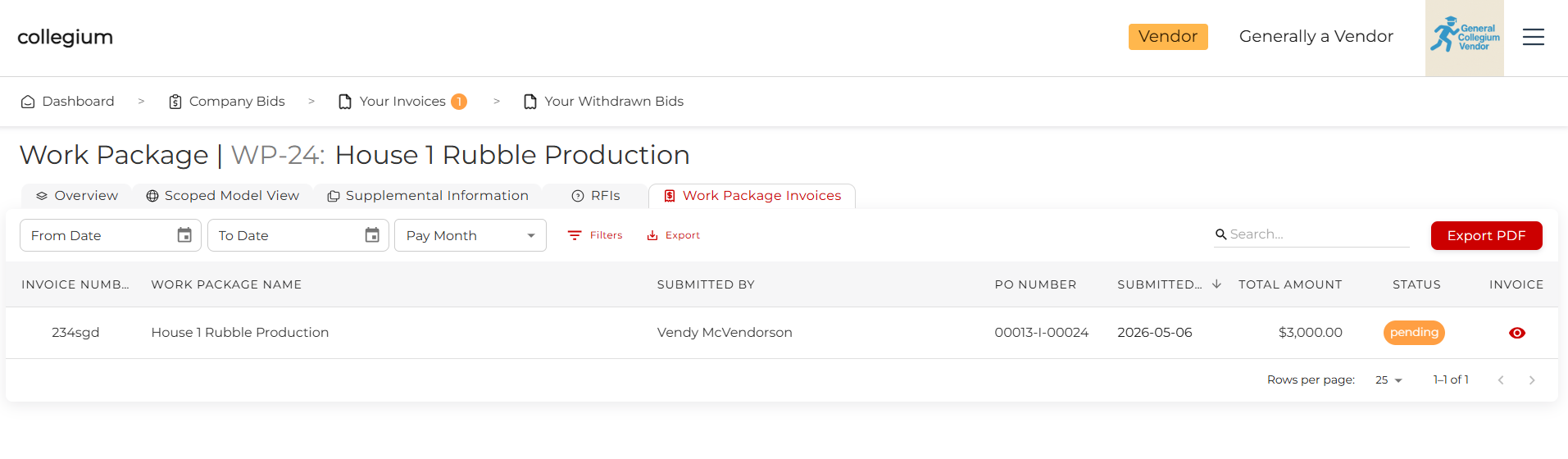This screenshot has width=1568, height=459.
Task: Open Your Invoices
Action: click(x=402, y=102)
